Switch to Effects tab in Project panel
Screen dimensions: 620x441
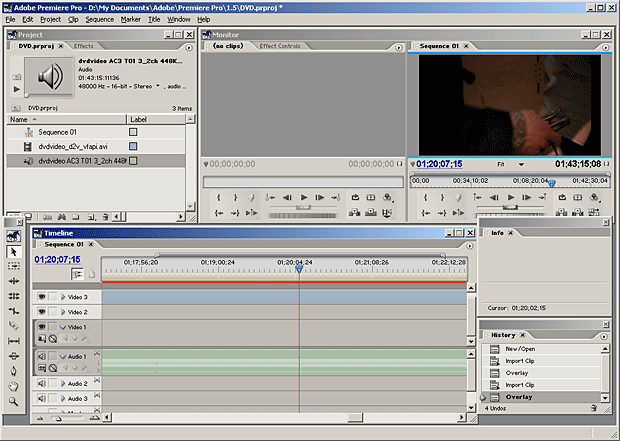[x=83, y=46]
